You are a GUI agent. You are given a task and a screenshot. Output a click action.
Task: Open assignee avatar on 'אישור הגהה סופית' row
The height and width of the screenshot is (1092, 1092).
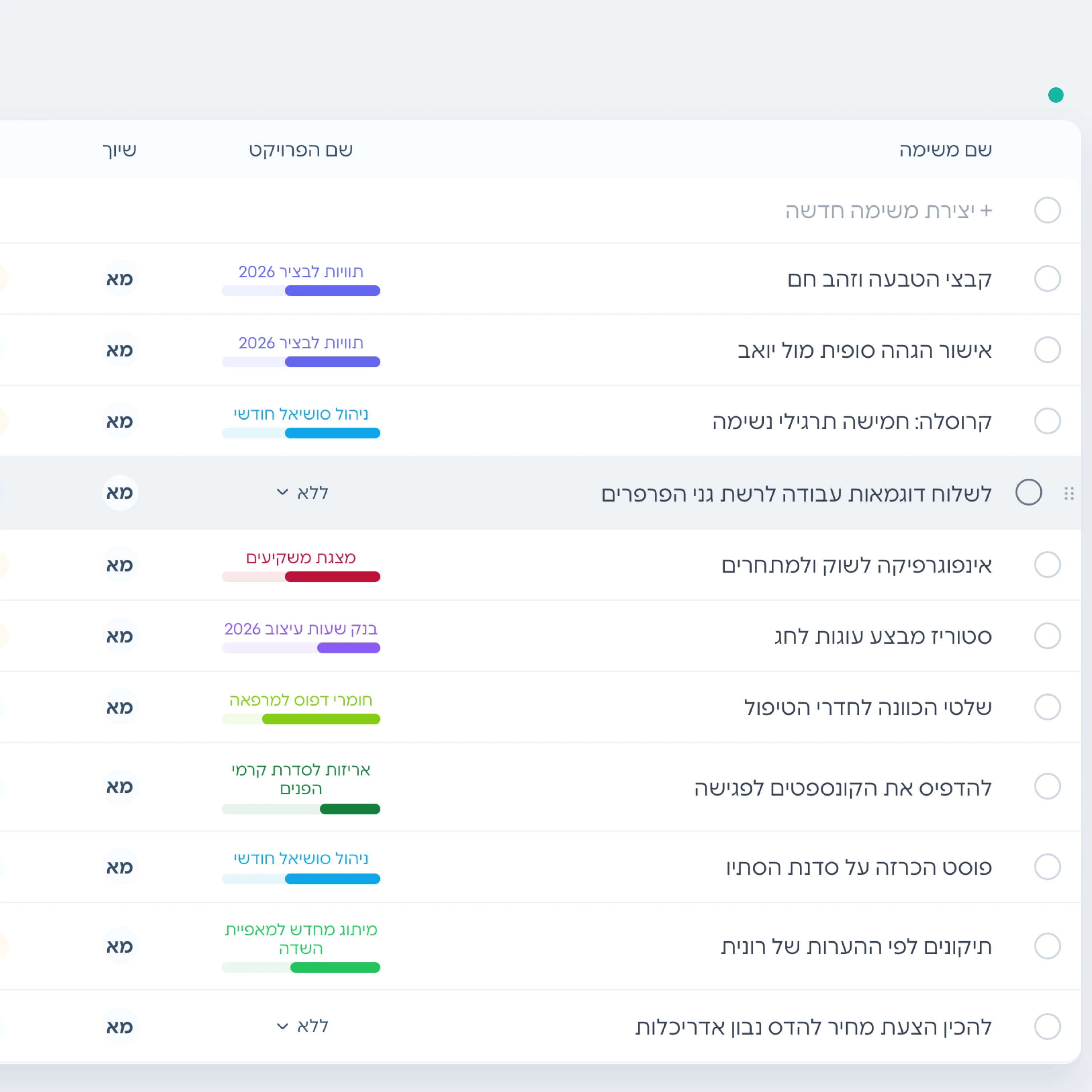tap(120, 350)
